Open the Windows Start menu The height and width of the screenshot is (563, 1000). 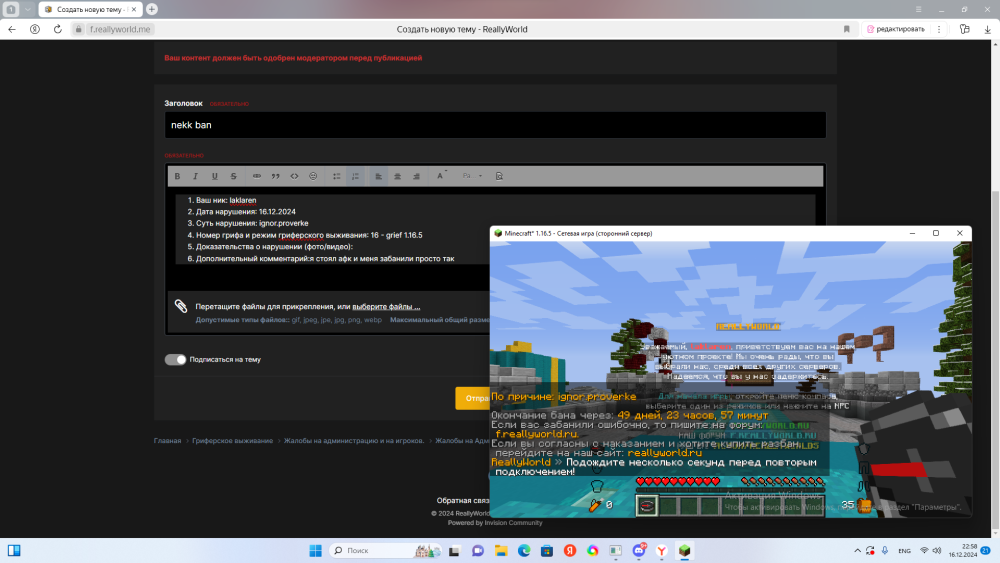[x=315, y=550]
